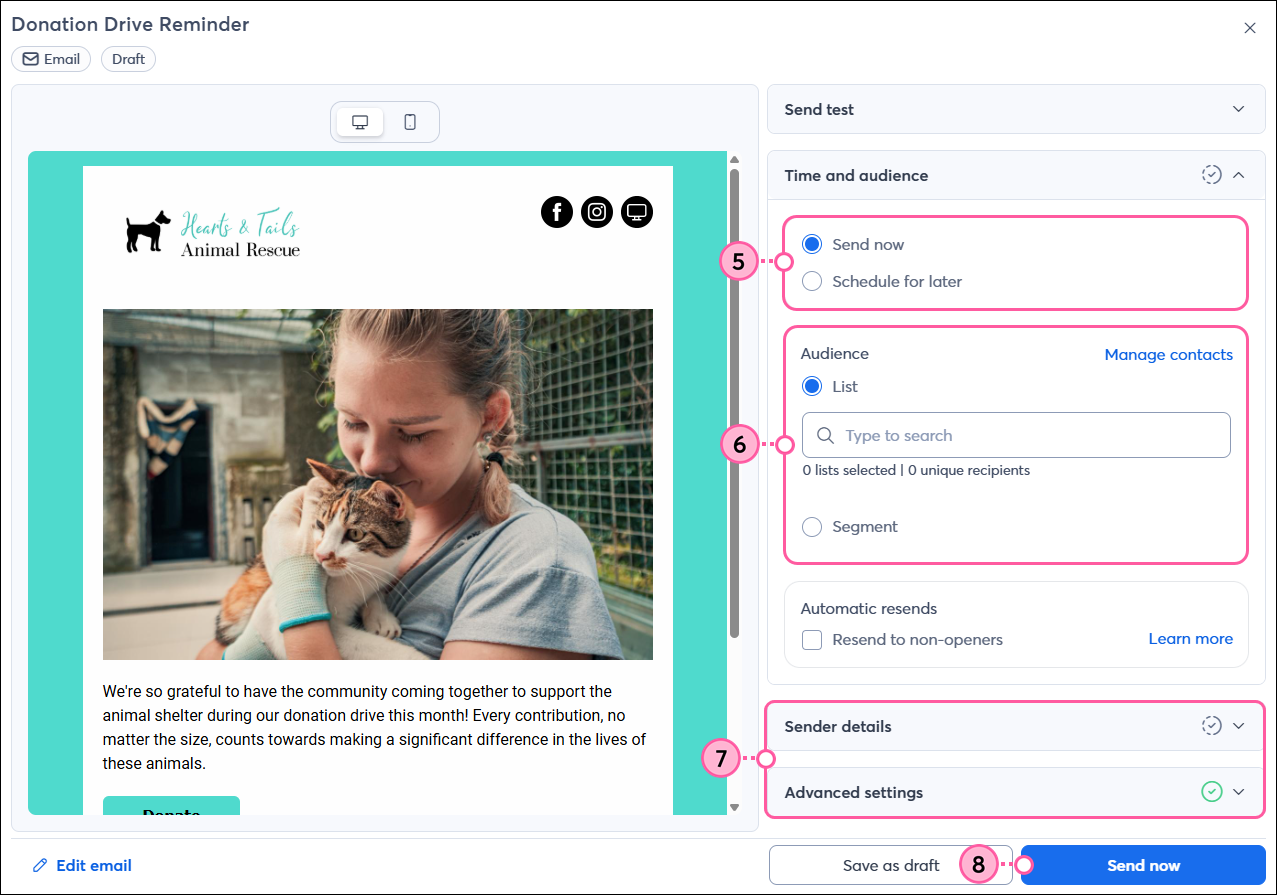Click the Draft status badge
This screenshot has height=895, width=1277.
point(128,58)
